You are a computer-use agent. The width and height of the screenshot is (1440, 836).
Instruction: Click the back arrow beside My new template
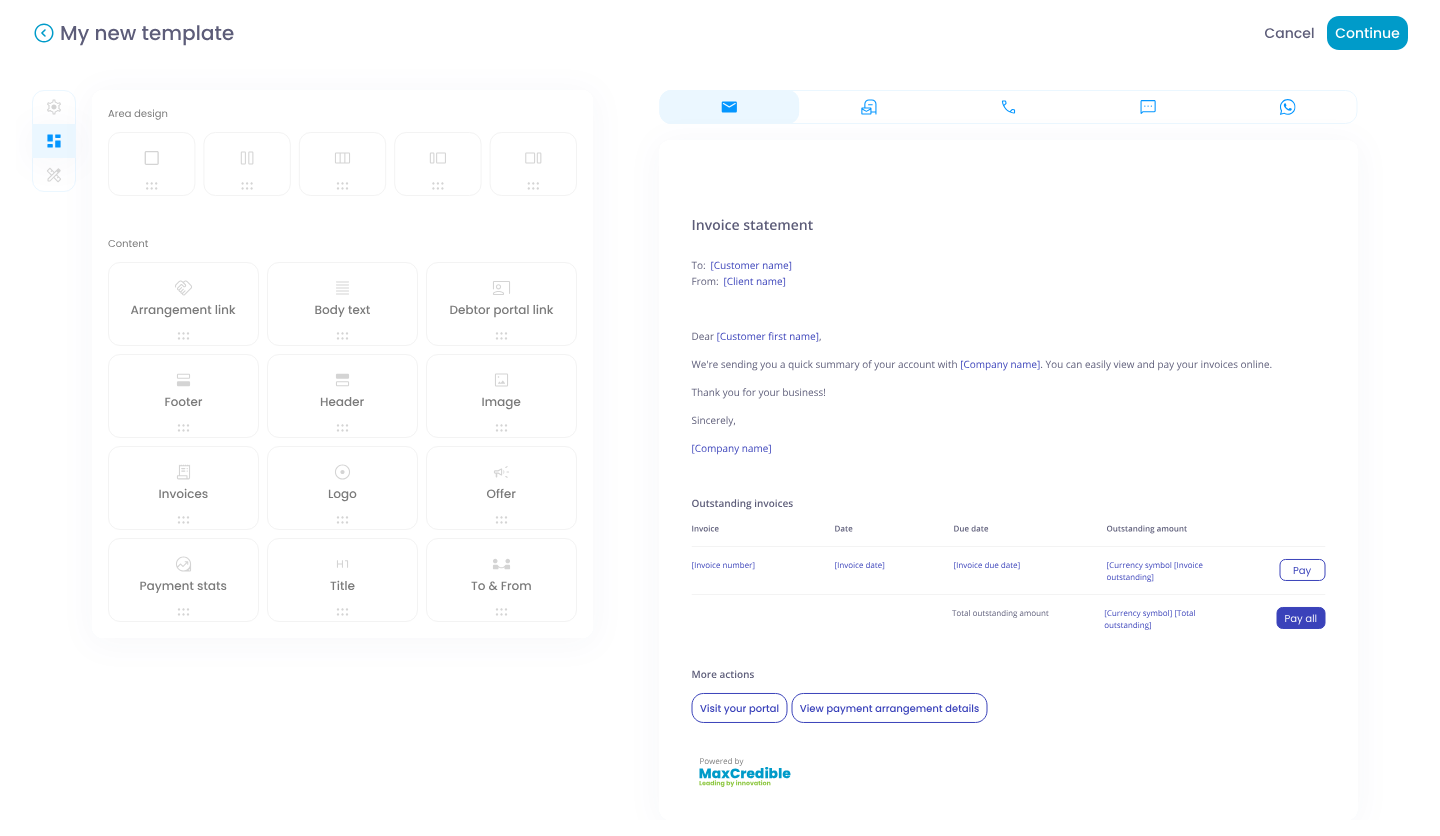pyautogui.click(x=44, y=33)
